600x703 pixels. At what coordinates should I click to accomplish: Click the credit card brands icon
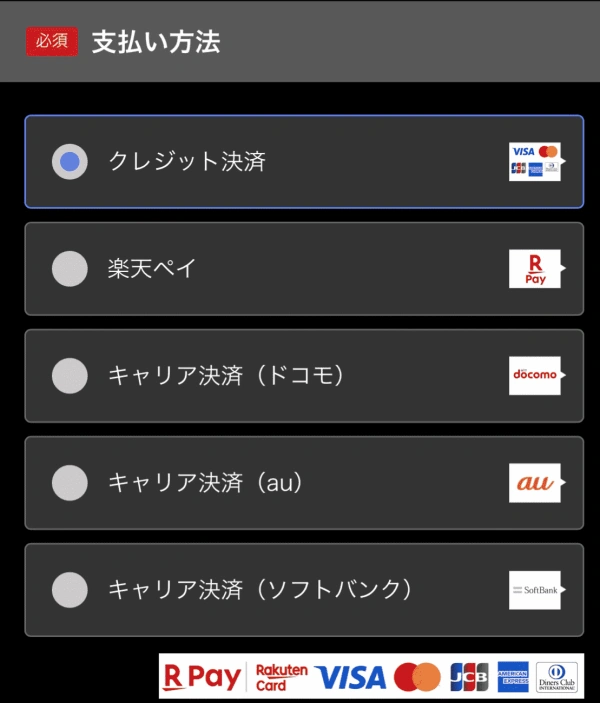[534, 161]
